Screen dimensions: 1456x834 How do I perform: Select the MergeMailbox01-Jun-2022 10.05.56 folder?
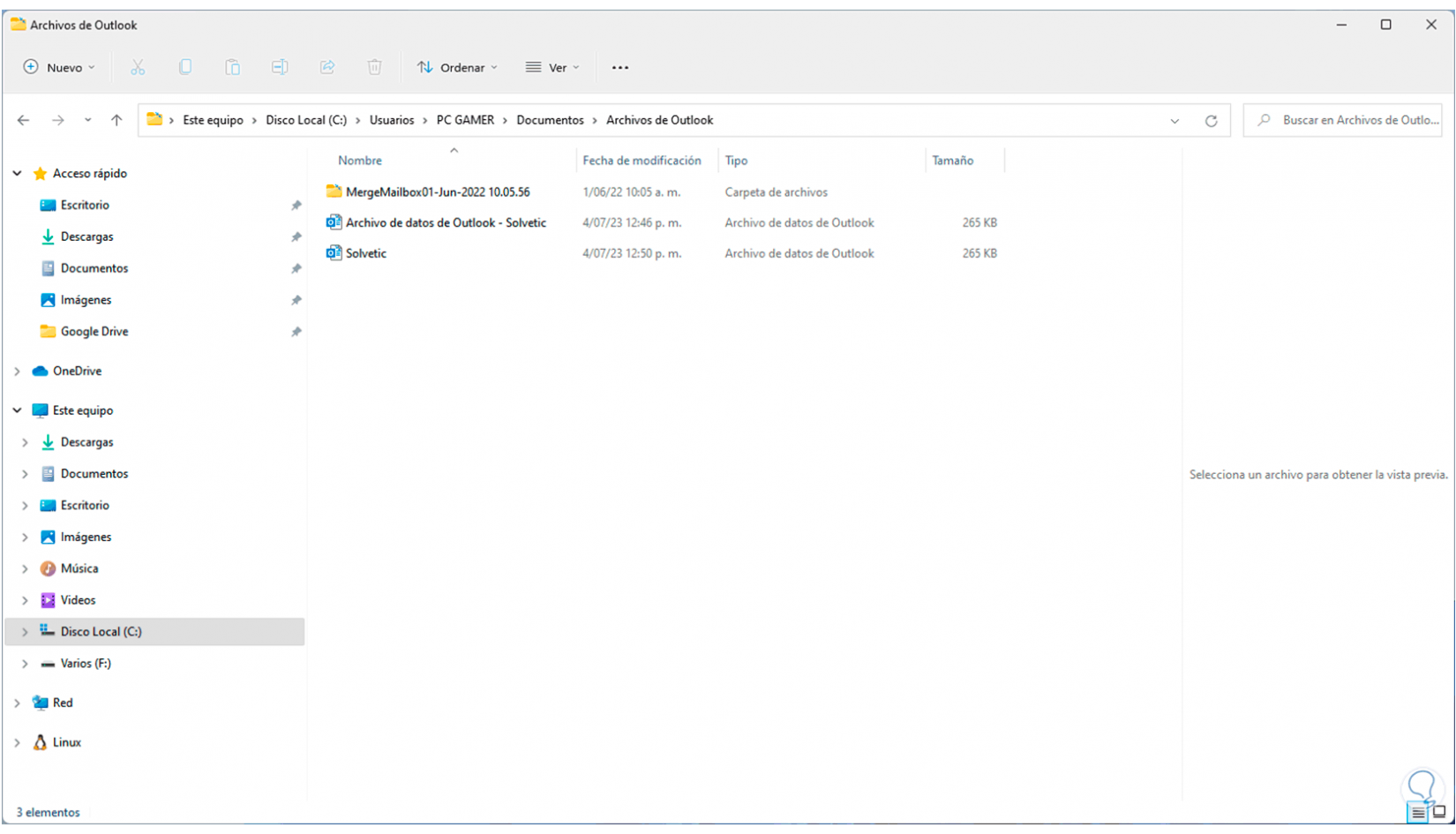point(438,192)
